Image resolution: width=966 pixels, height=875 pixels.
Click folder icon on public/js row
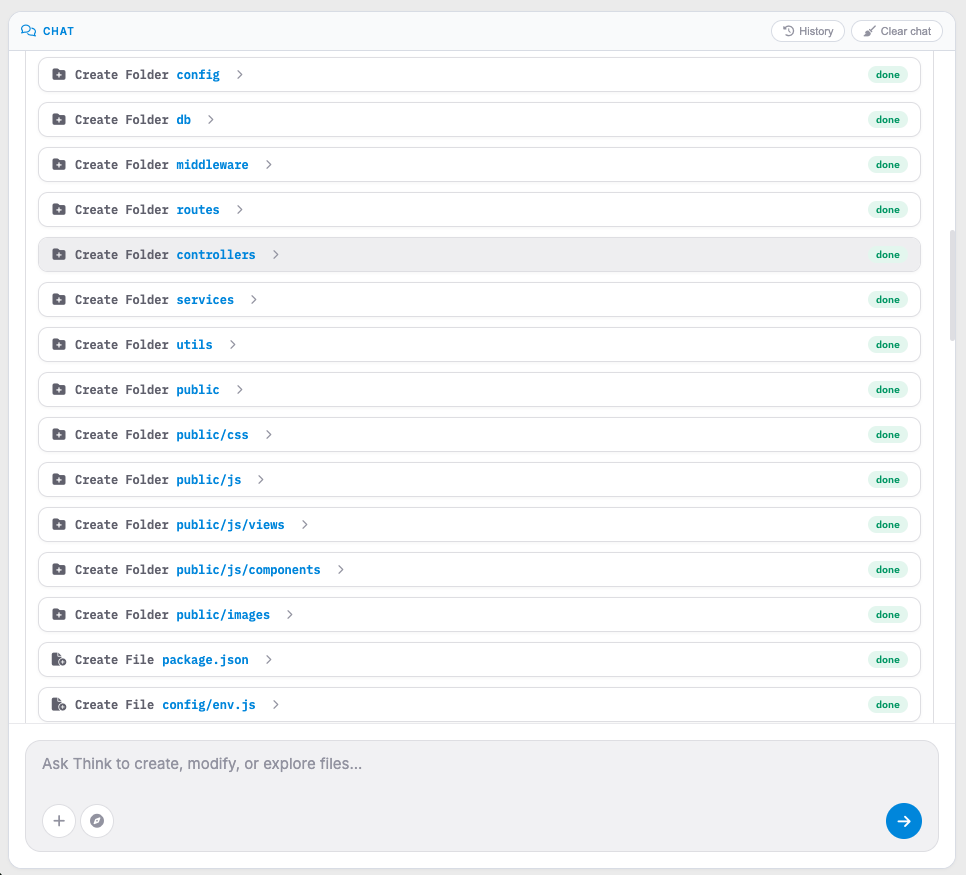tap(59, 479)
